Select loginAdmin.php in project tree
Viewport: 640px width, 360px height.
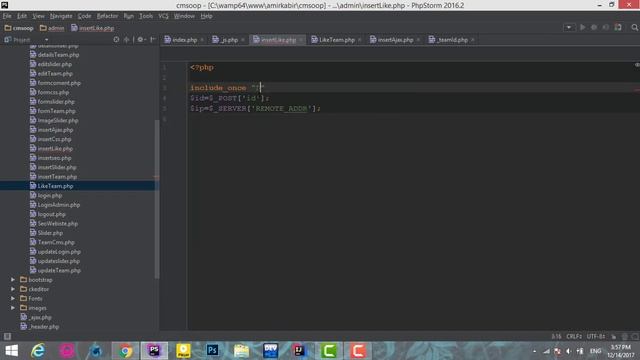point(58,204)
